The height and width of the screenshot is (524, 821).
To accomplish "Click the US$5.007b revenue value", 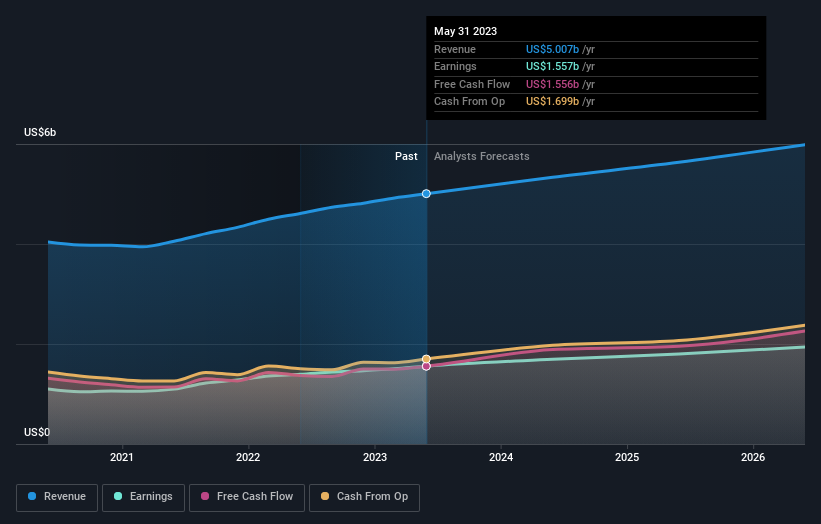I will coord(552,49).
